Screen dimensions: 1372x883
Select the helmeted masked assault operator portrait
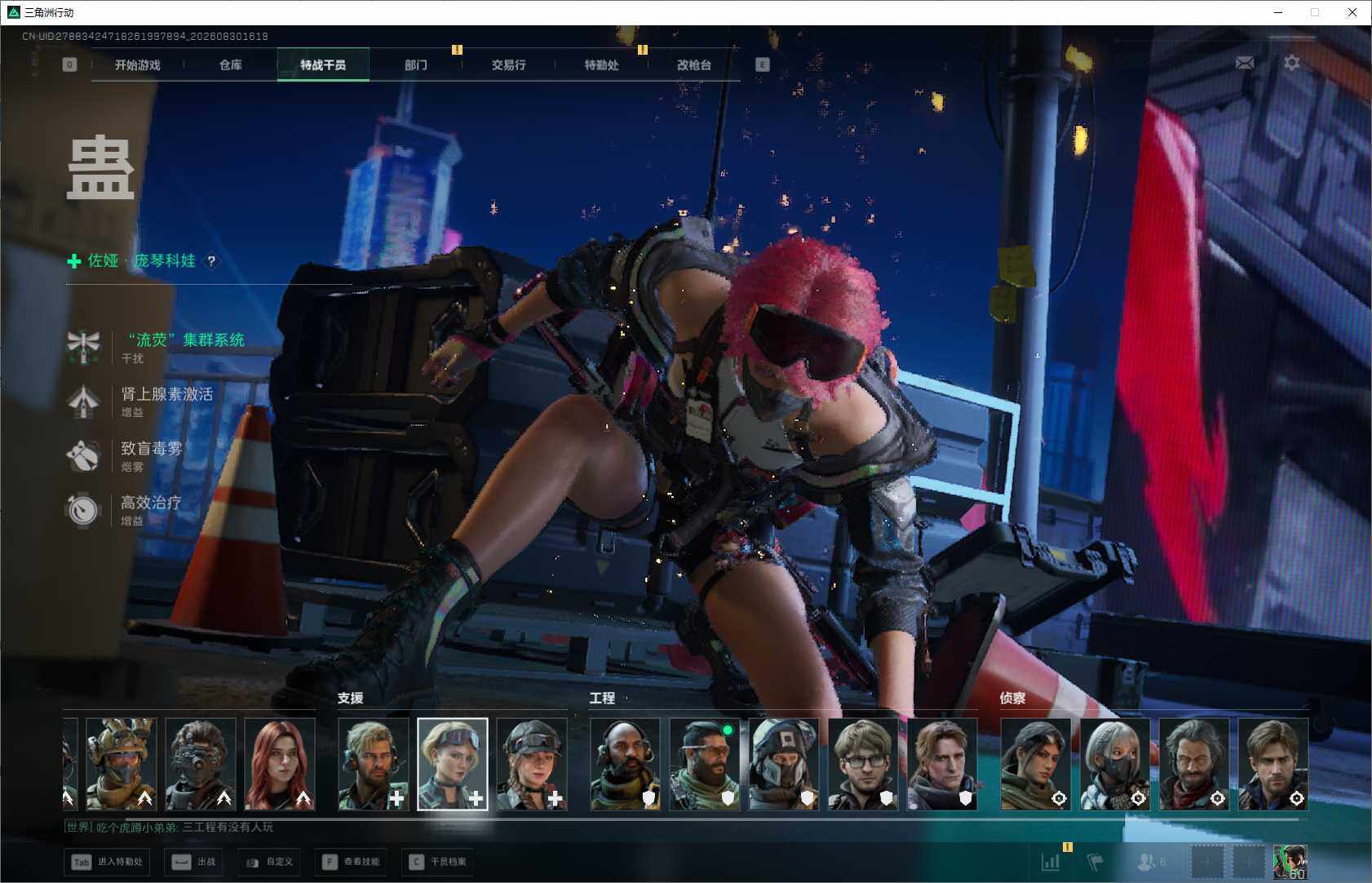[122, 765]
